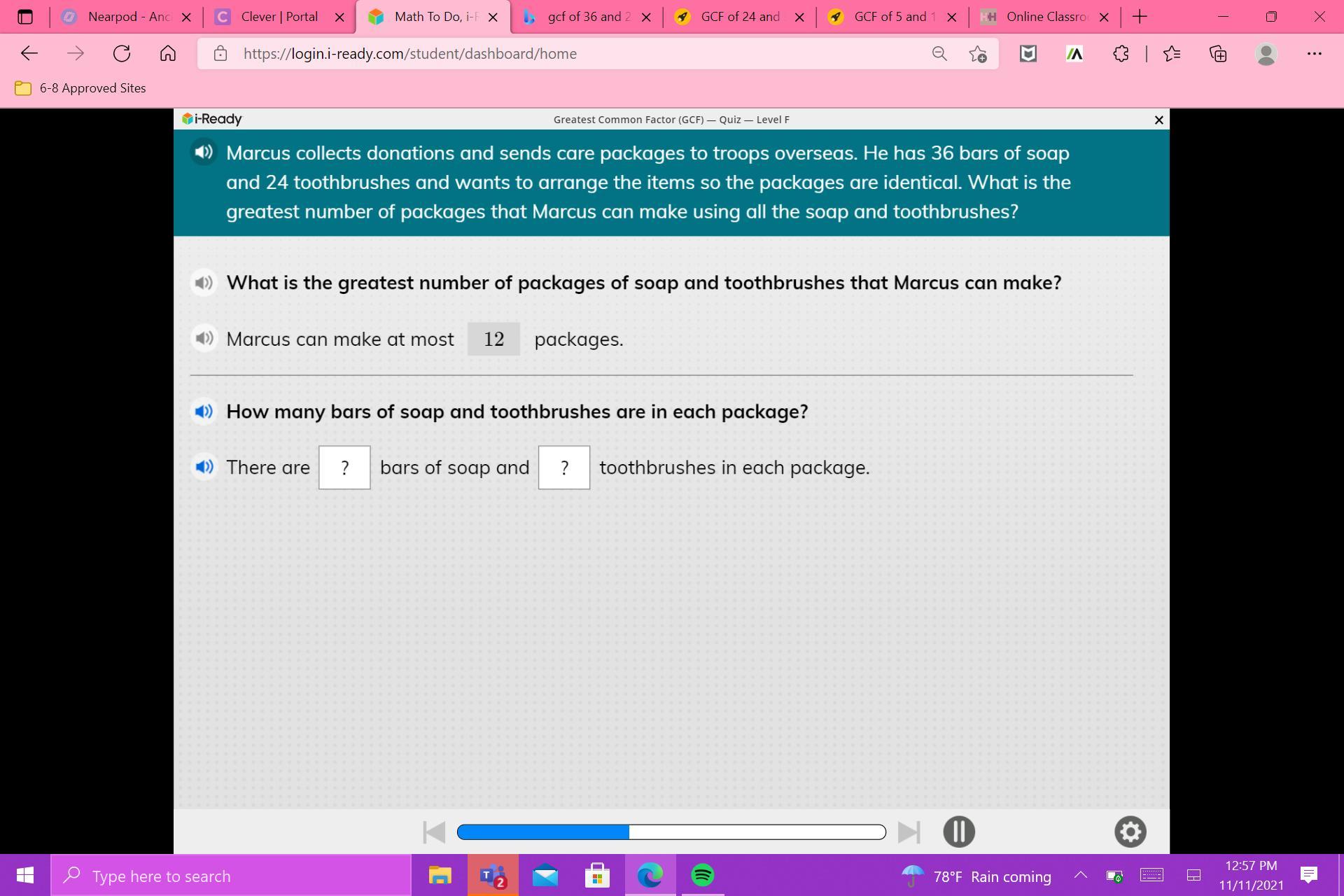Select the bars of soap answer box

tap(344, 468)
